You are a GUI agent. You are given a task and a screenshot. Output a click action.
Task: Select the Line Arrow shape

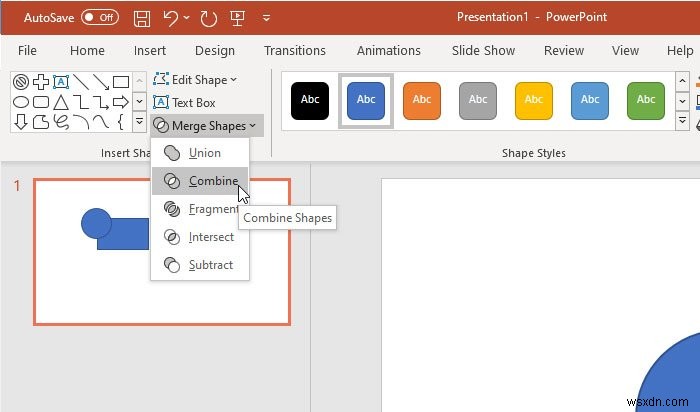coord(101,82)
